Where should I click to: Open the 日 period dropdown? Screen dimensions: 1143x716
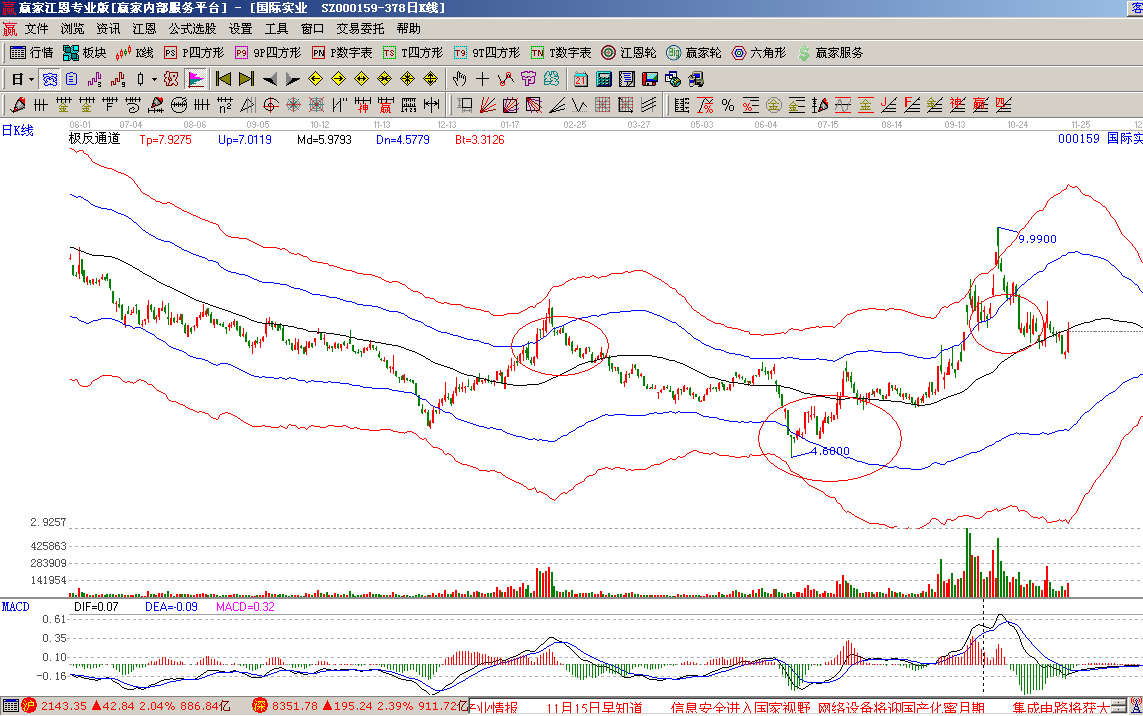(22, 79)
